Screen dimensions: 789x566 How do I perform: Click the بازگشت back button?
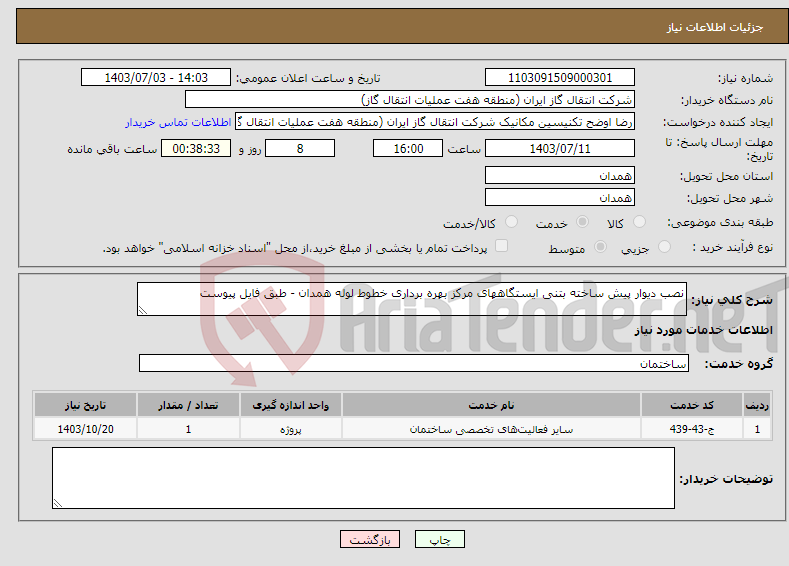pyautogui.click(x=370, y=539)
